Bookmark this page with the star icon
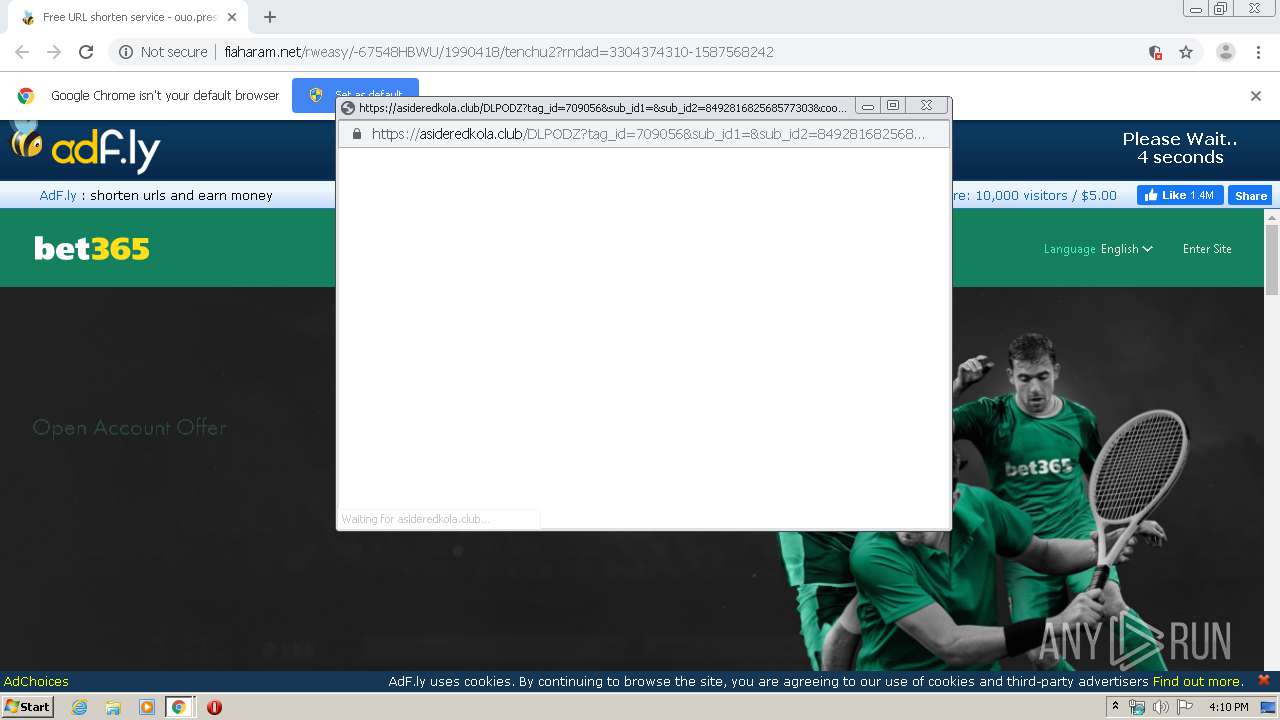1280x720 pixels. click(x=1186, y=52)
